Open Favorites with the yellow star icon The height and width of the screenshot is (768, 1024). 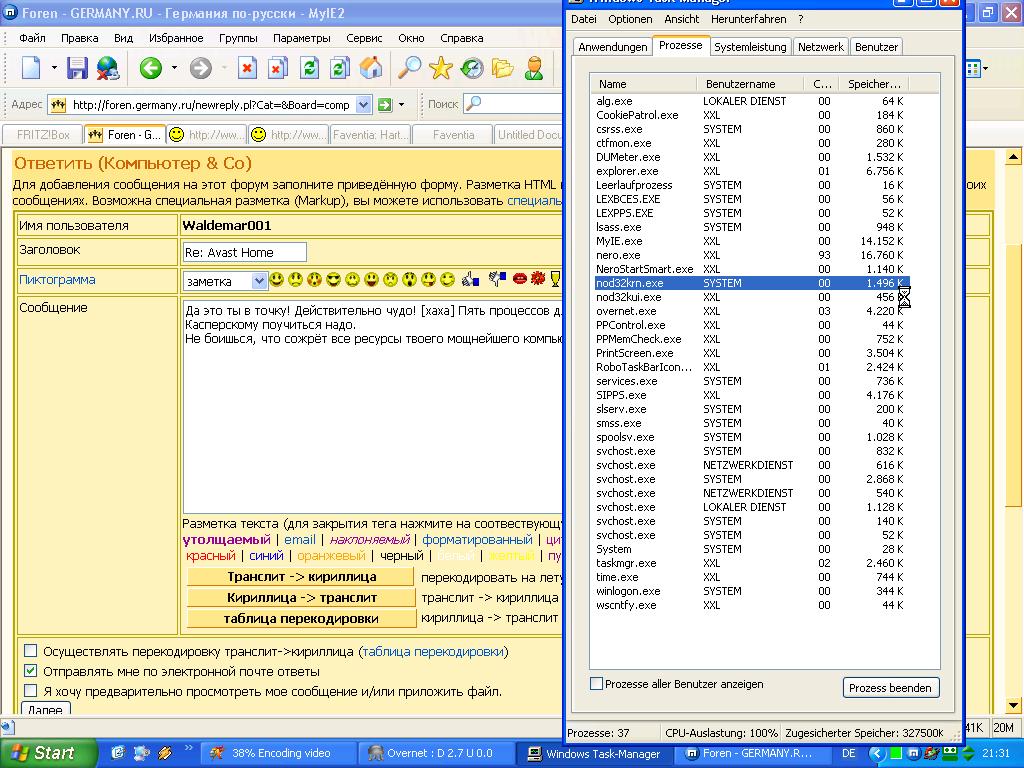[x=441, y=67]
